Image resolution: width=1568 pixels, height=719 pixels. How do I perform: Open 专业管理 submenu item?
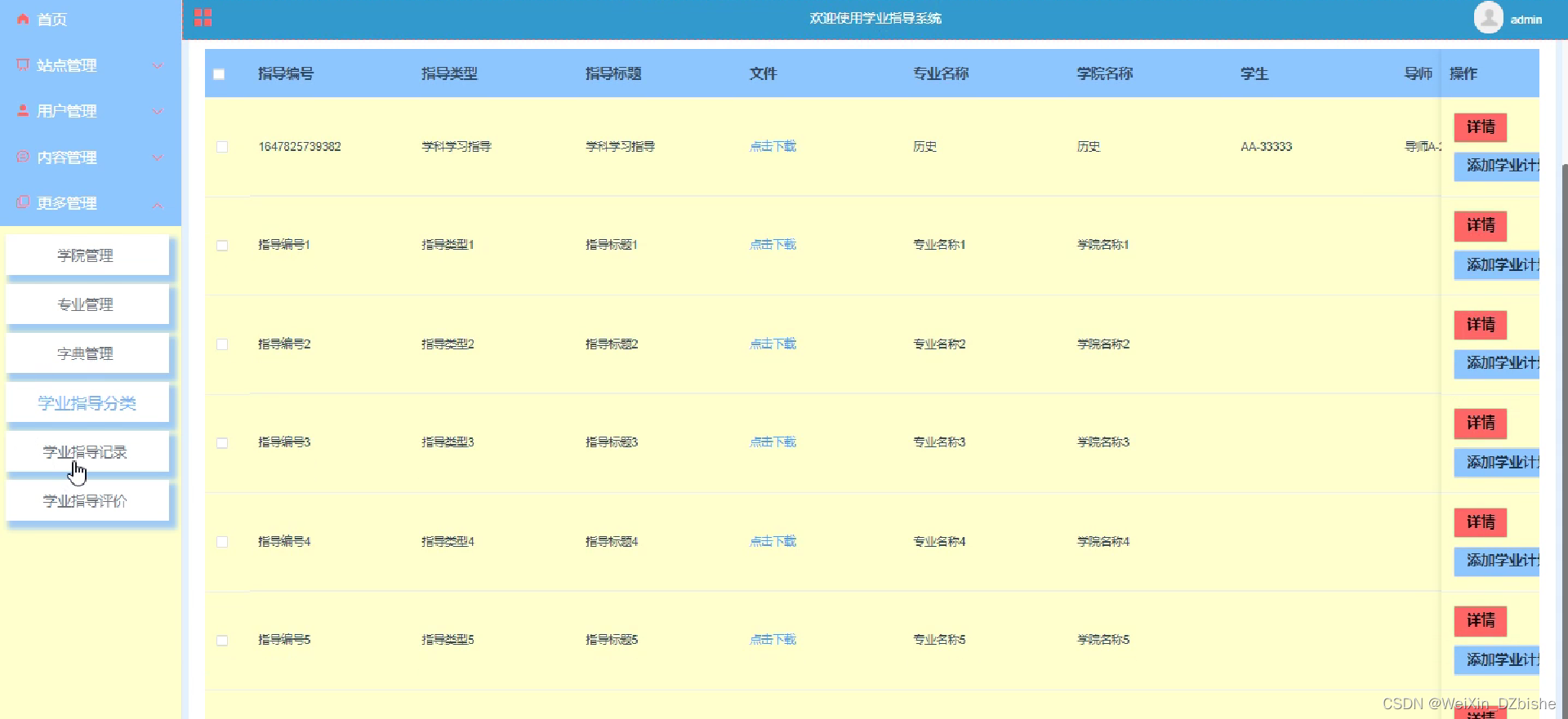point(87,304)
